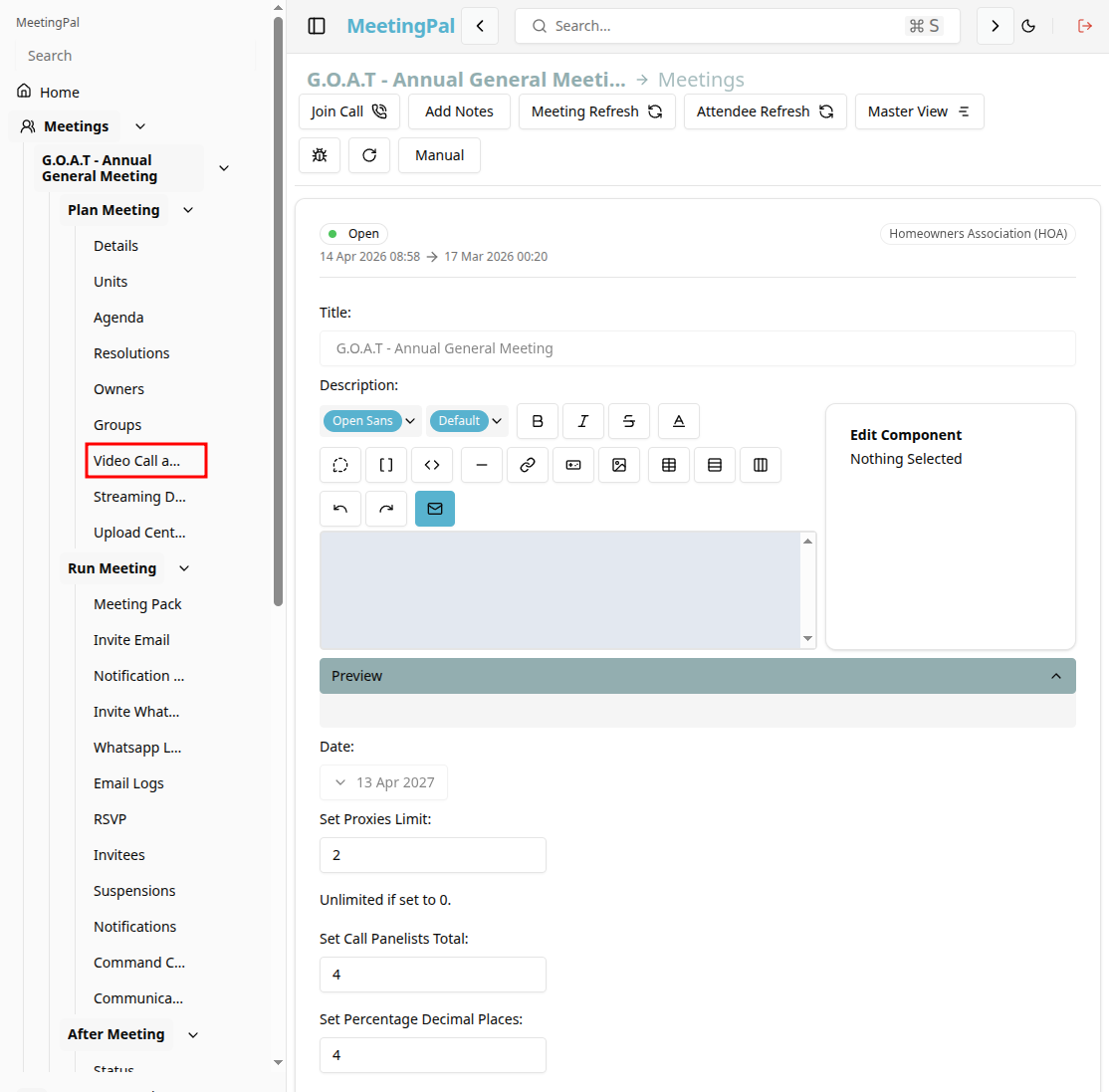Image resolution: width=1109 pixels, height=1092 pixels.
Task: Collapse the Plan Meeting section chevron
Action: click(188, 210)
